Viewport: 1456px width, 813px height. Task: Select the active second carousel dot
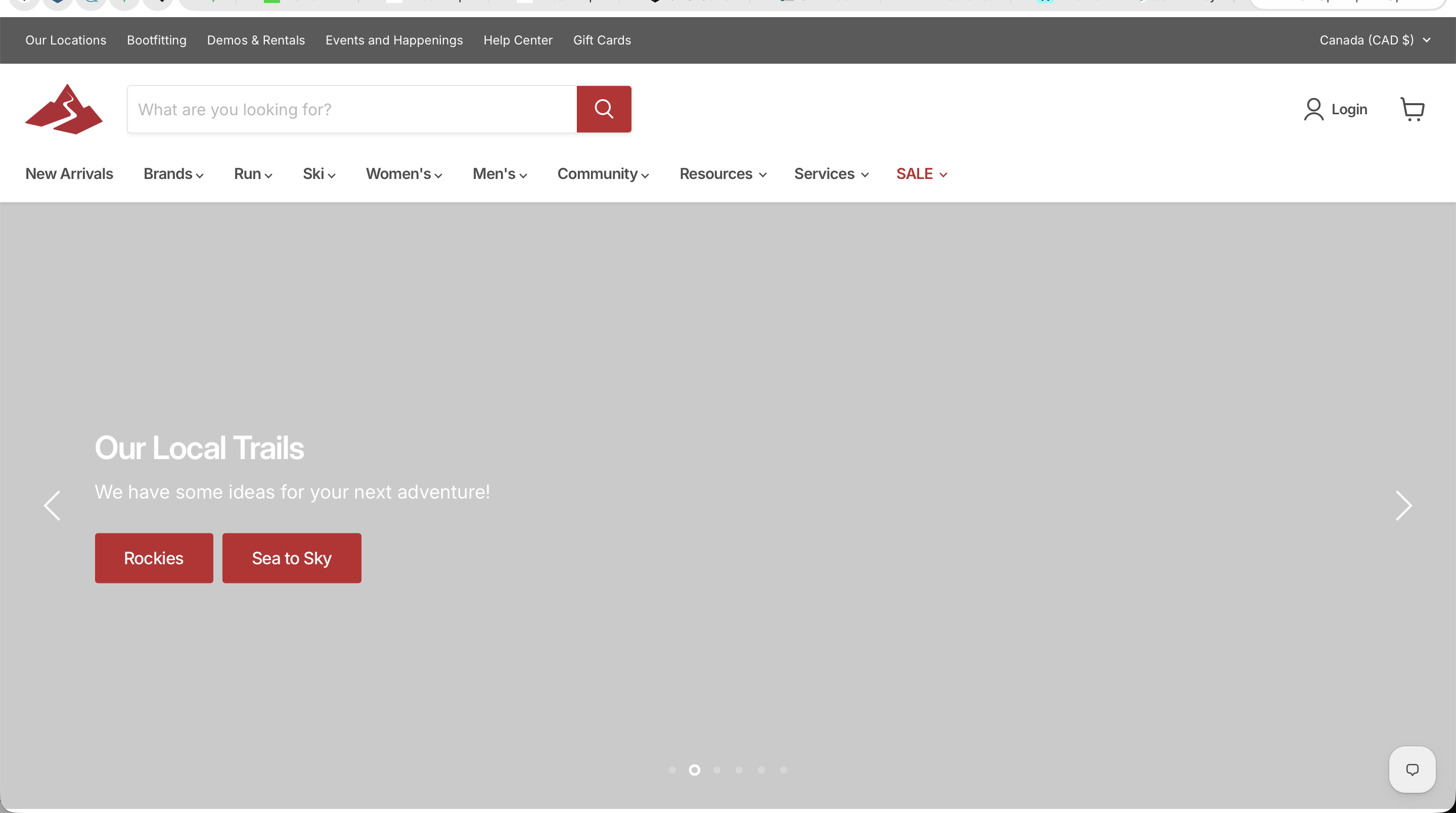click(x=694, y=770)
